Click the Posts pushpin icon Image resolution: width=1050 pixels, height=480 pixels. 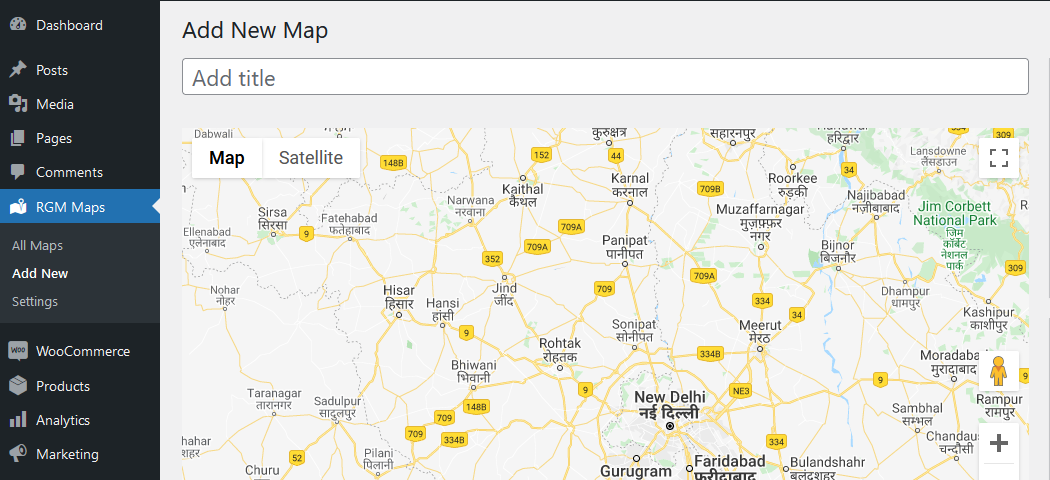(17, 70)
